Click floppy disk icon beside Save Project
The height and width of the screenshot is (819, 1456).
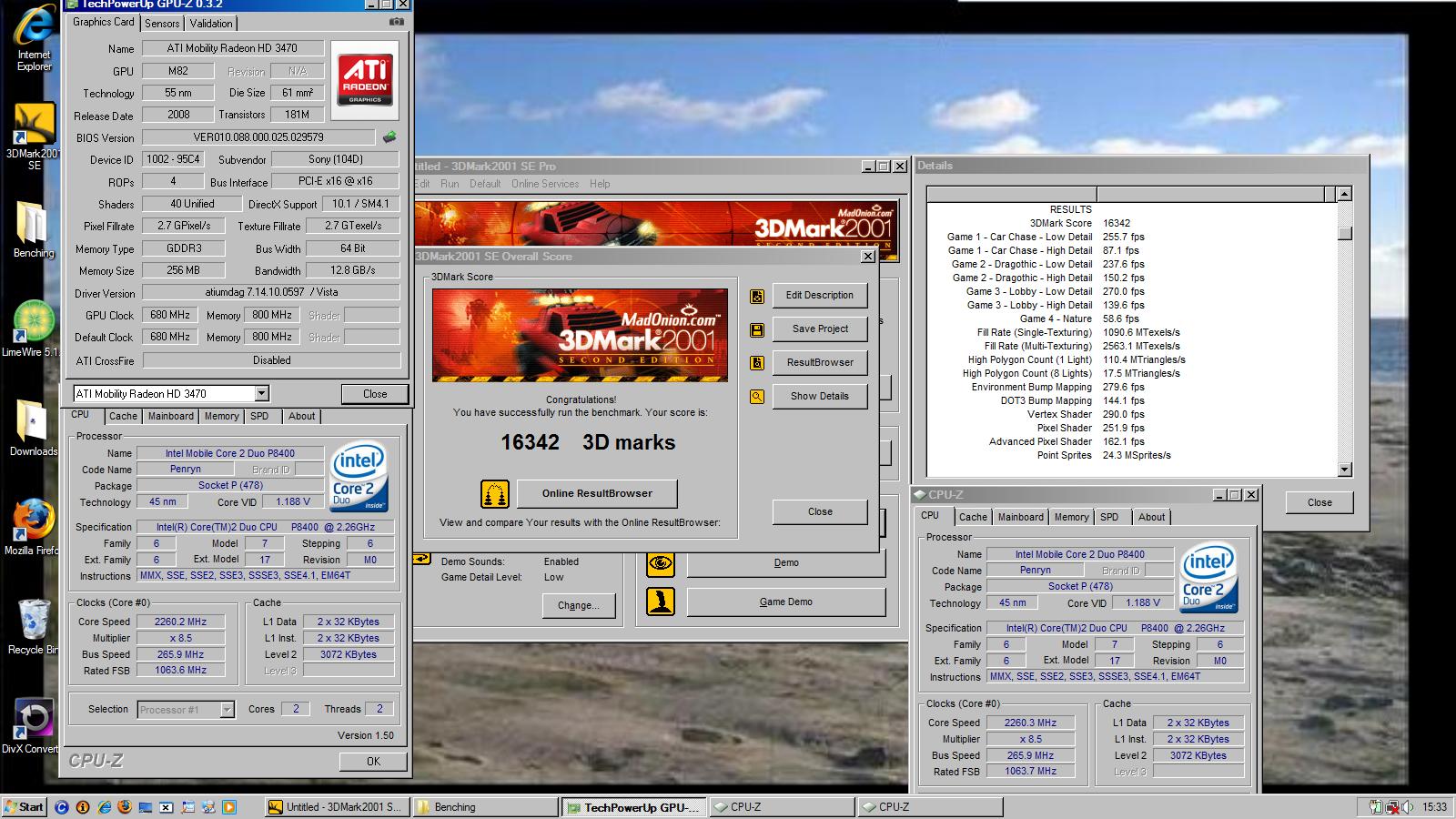[757, 329]
